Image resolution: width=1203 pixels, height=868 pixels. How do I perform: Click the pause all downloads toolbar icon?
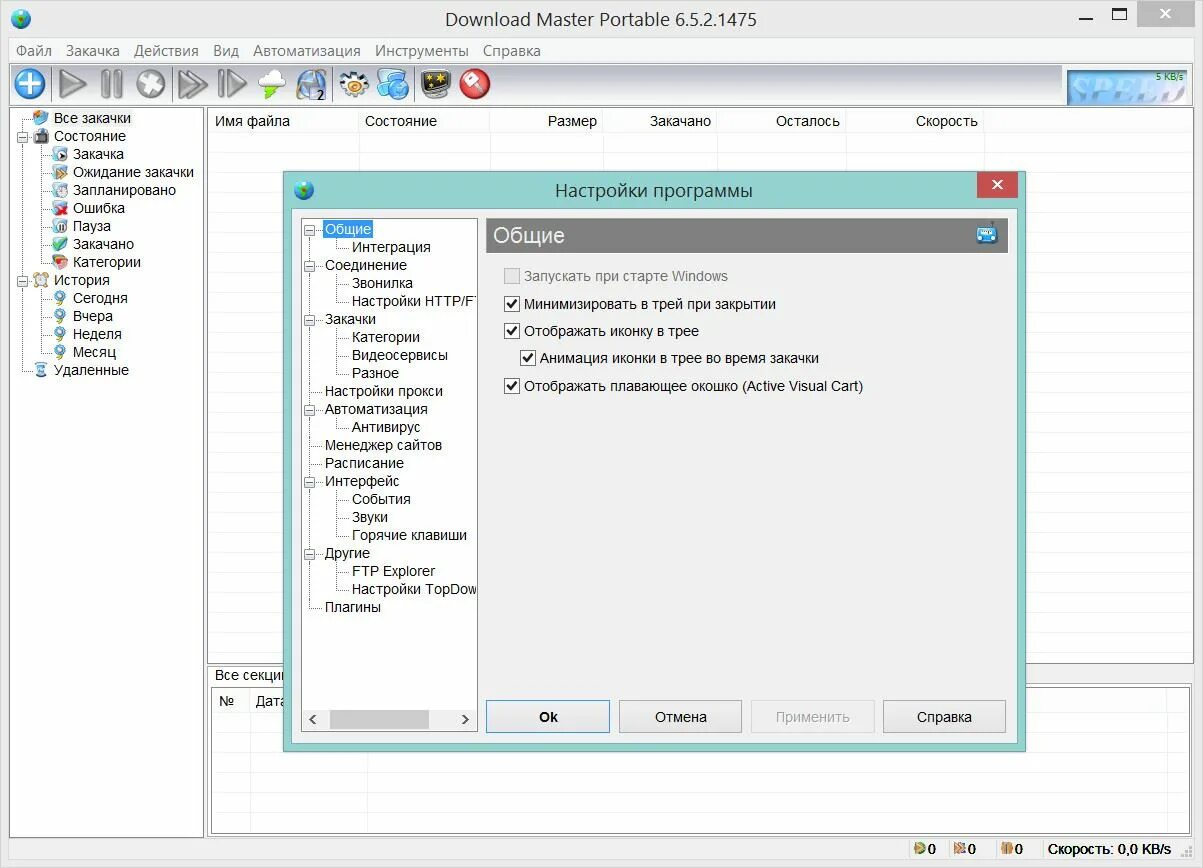232,84
